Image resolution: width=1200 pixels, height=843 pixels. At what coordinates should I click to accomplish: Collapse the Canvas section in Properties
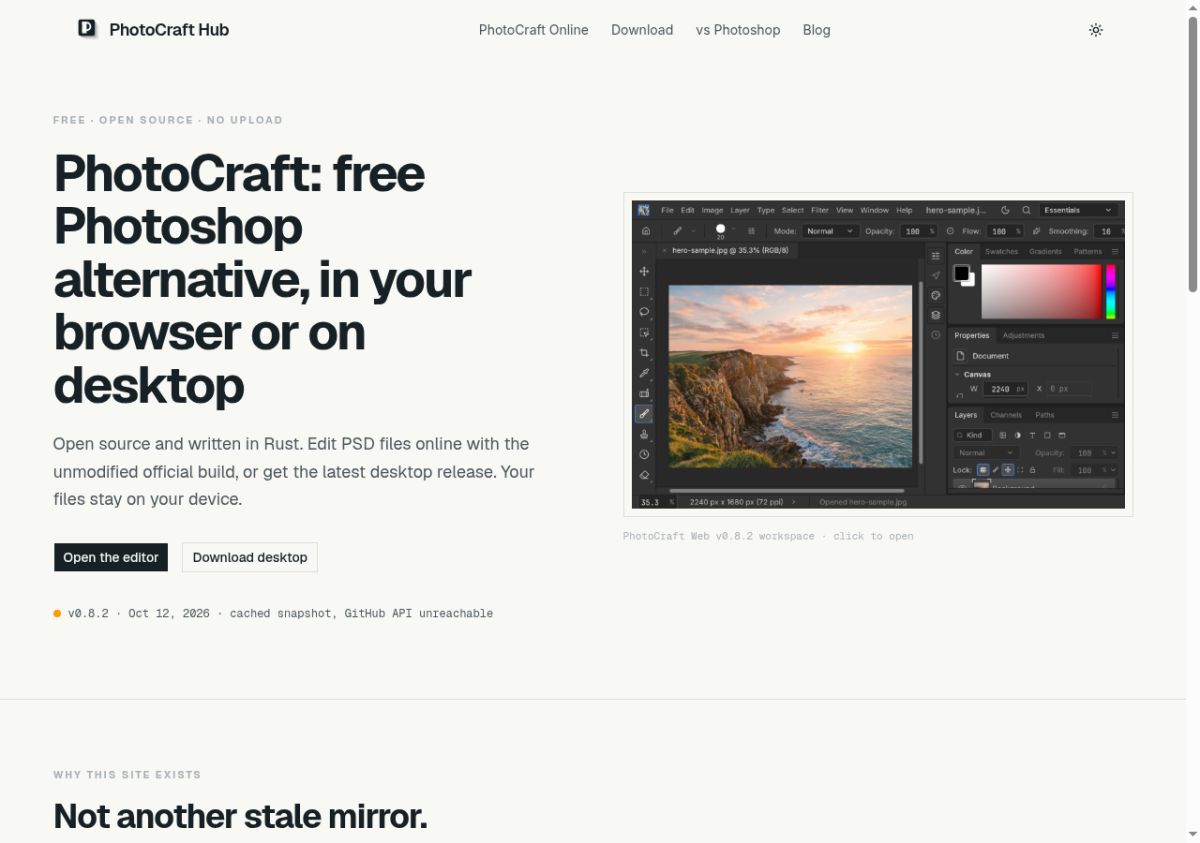point(957,374)
